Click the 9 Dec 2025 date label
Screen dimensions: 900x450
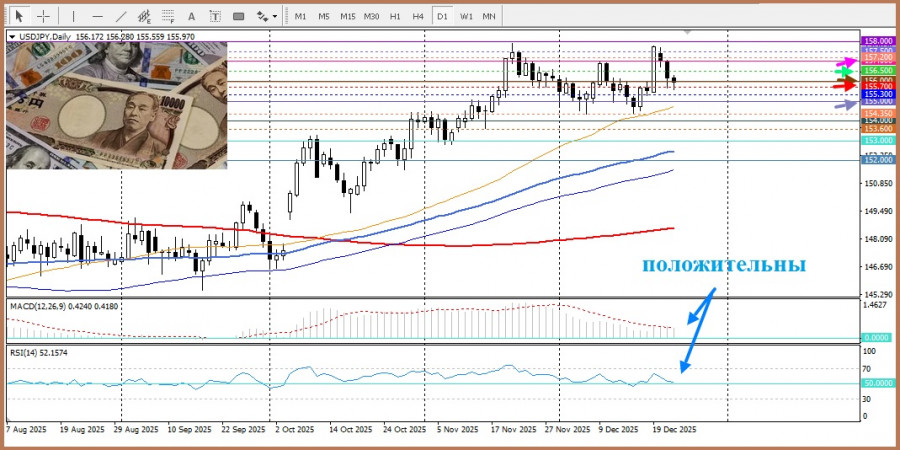coord(619,429)
